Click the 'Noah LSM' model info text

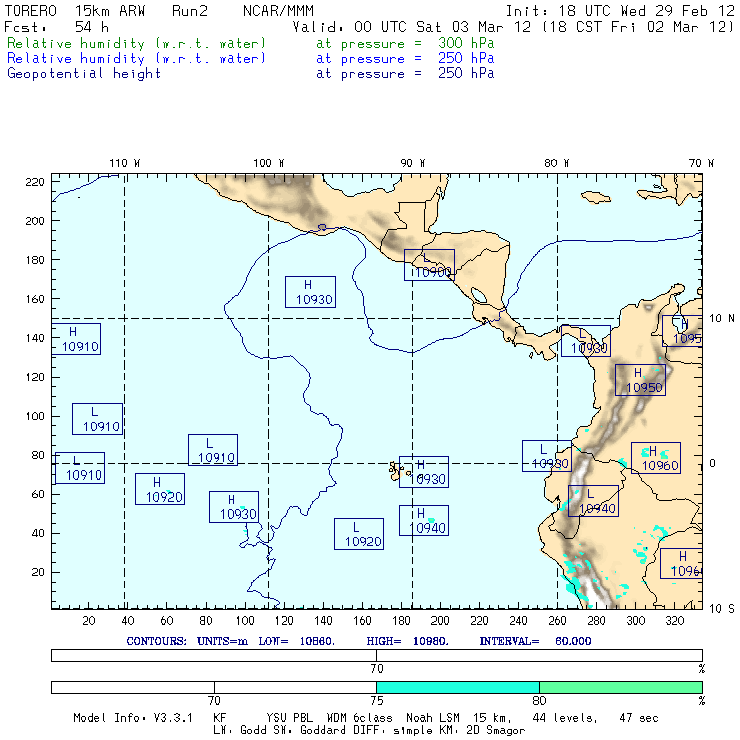pos(433,718)
